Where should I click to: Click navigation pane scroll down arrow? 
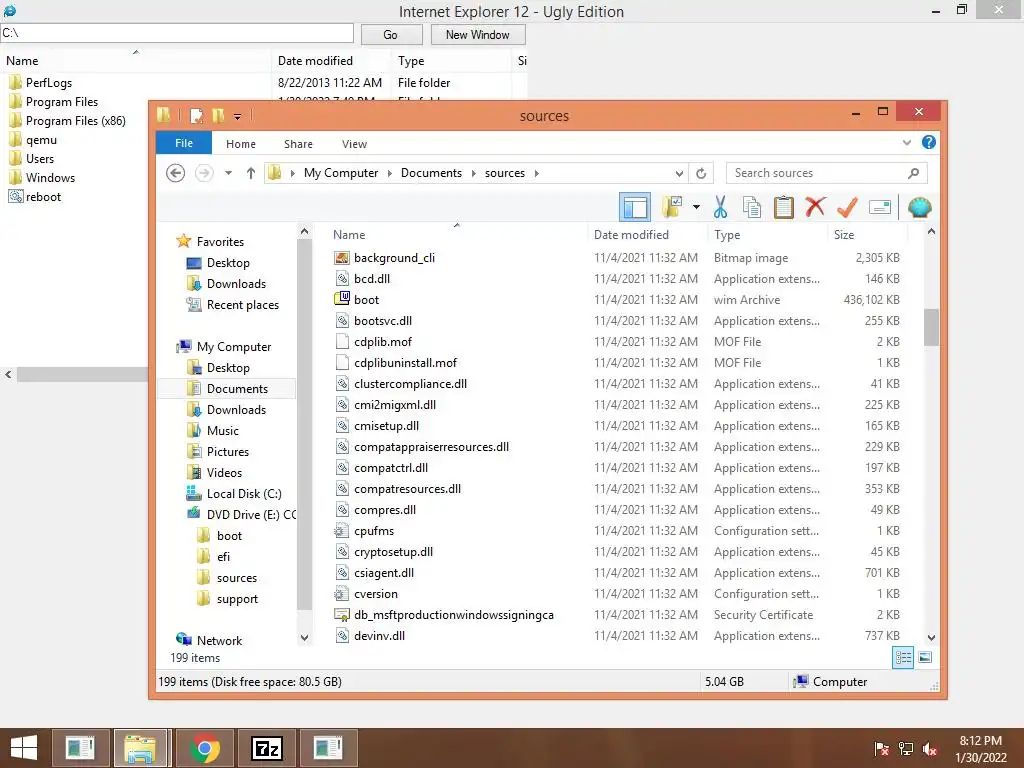click(x=304, y=637)
